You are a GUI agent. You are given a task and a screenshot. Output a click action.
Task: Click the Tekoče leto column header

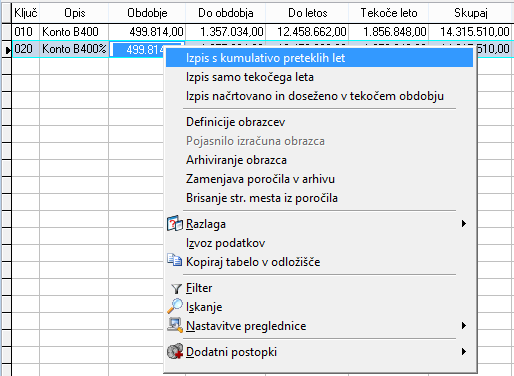pos(389,13)
